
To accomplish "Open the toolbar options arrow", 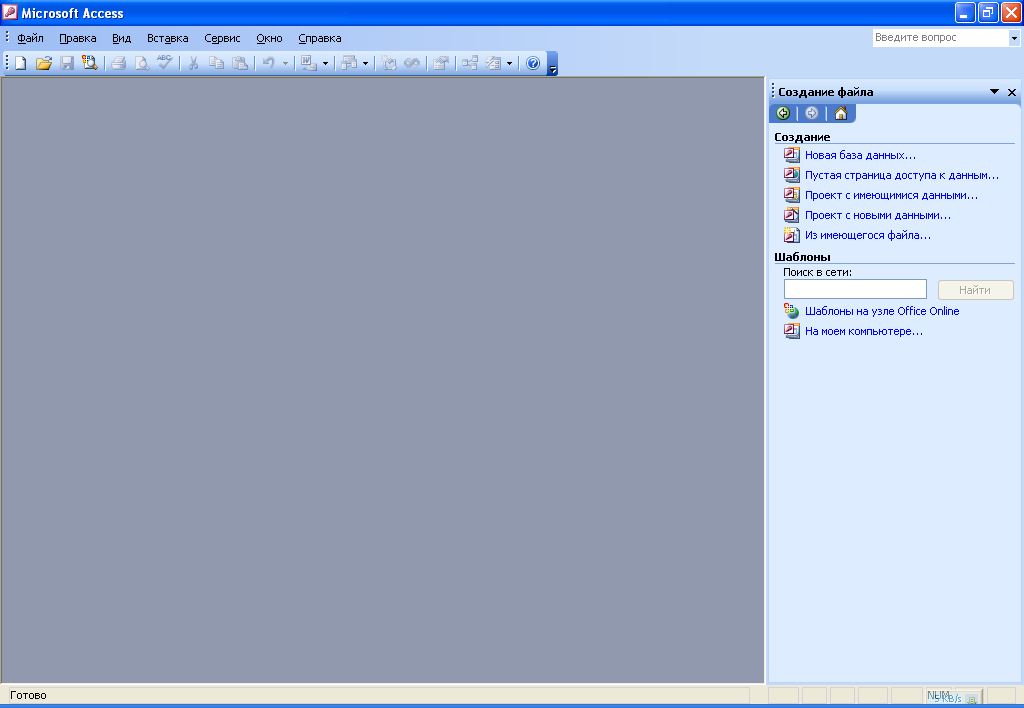I will click(552, 64).
